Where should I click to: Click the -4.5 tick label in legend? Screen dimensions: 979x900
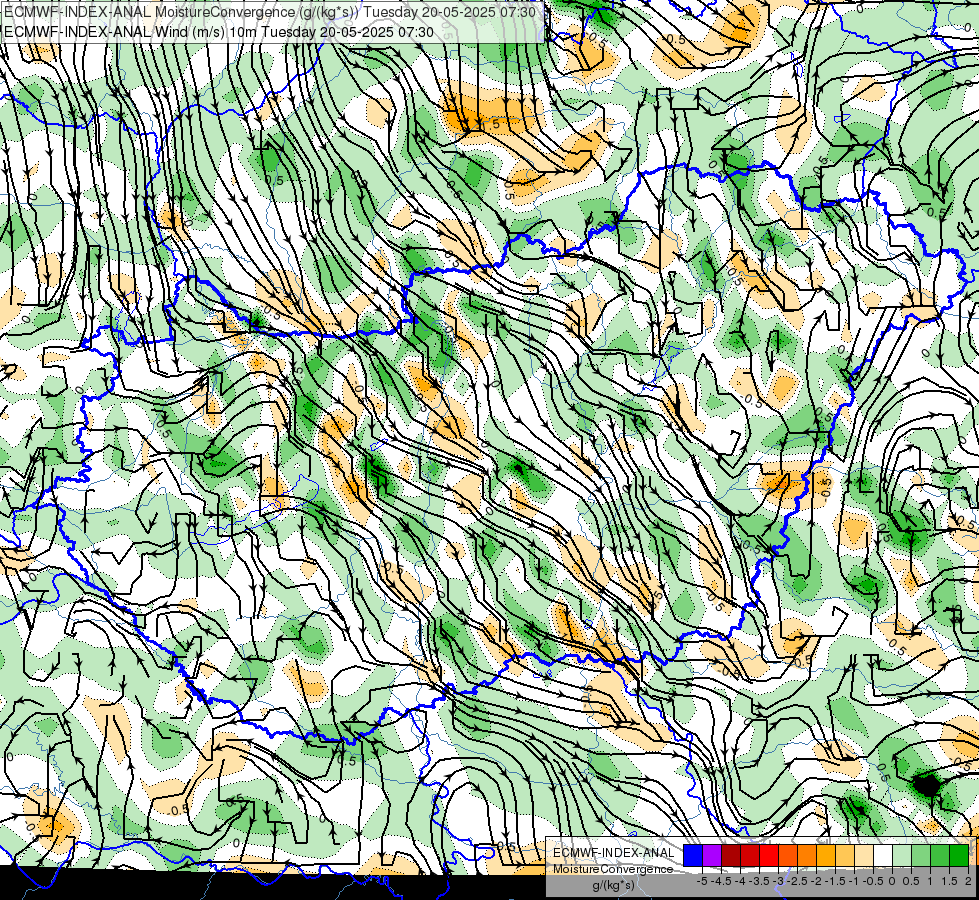click(x=721, y=881)
